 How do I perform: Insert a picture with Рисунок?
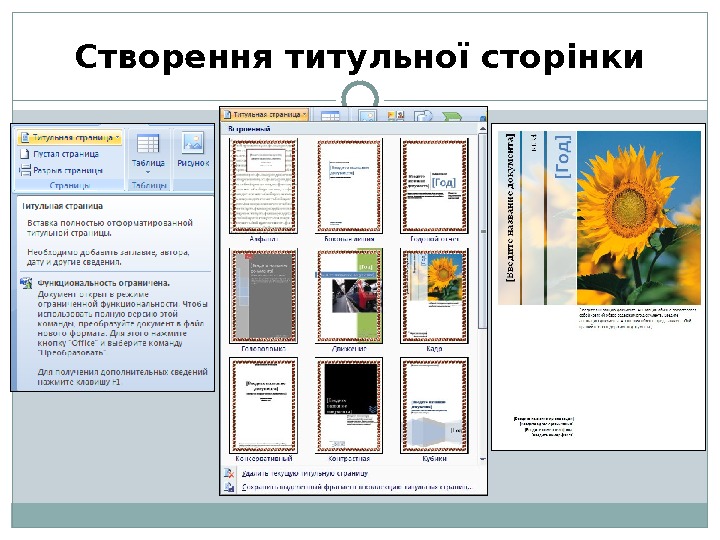point(193,151)
